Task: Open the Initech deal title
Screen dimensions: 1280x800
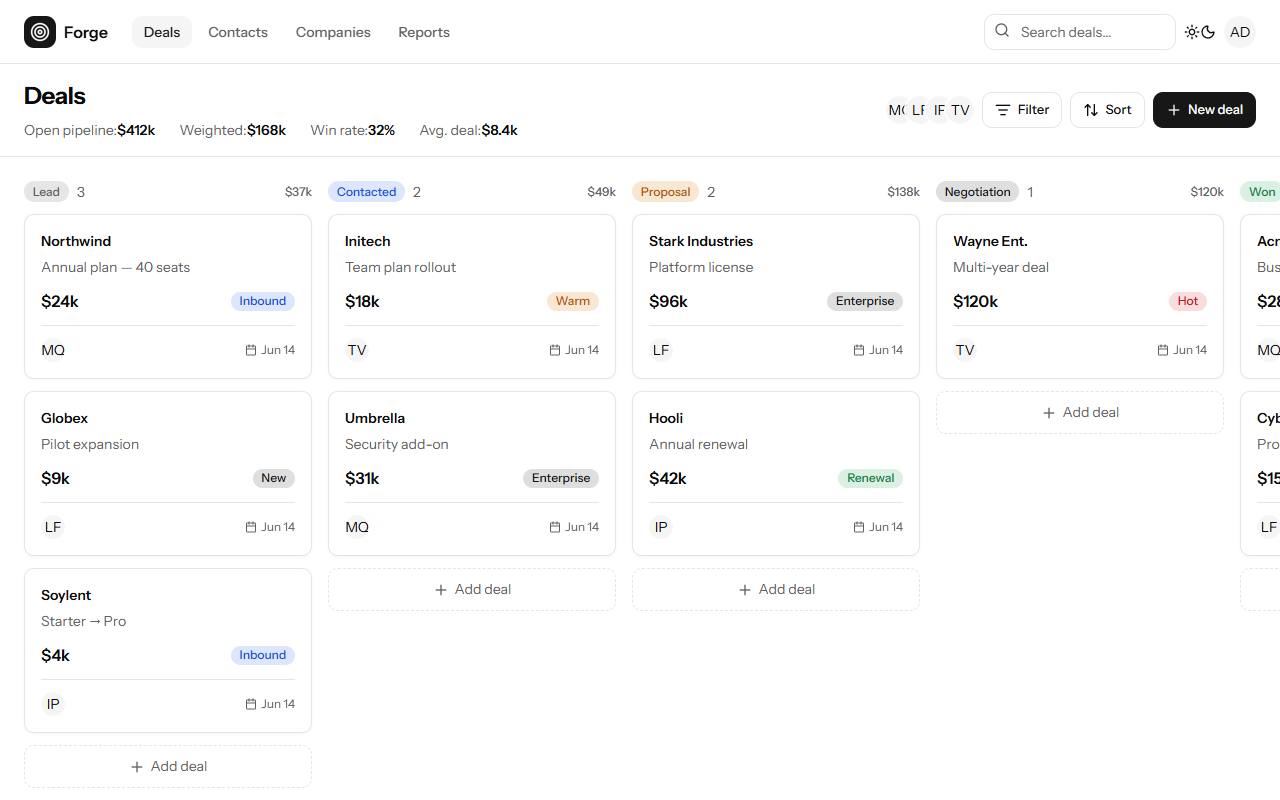Action: tap(368, 241)
